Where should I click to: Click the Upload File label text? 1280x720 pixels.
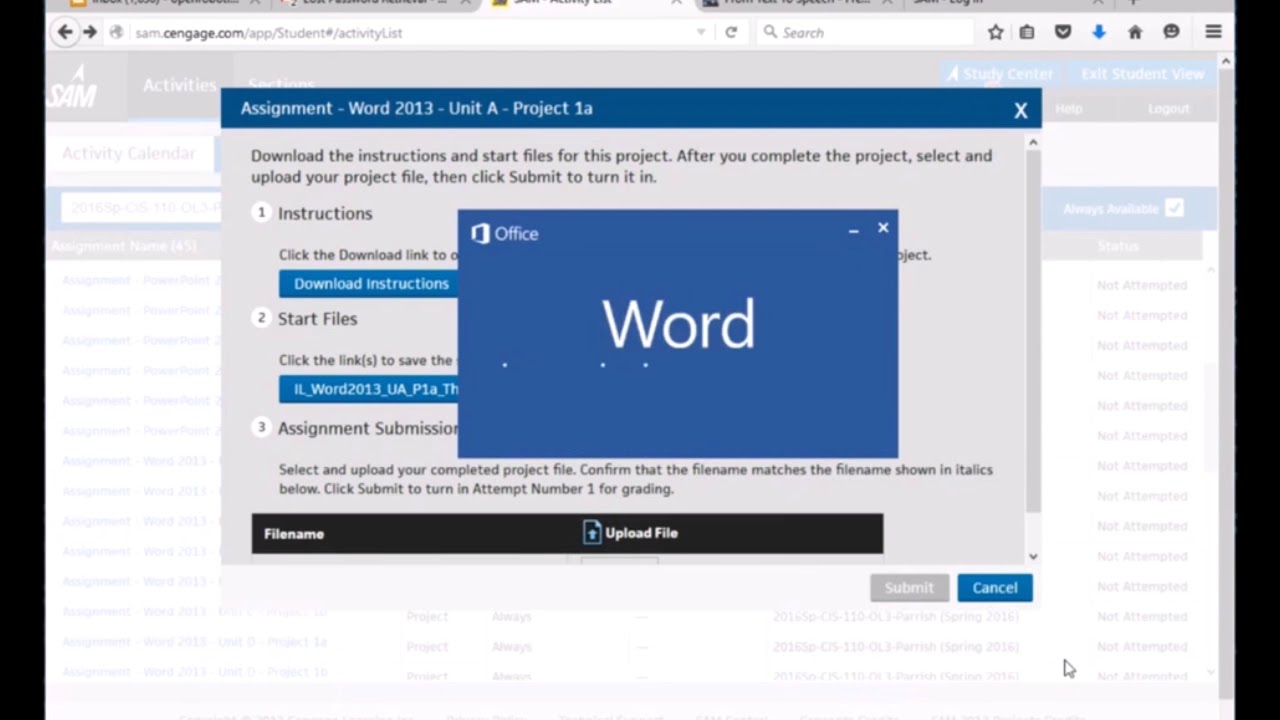coord(641,533)
